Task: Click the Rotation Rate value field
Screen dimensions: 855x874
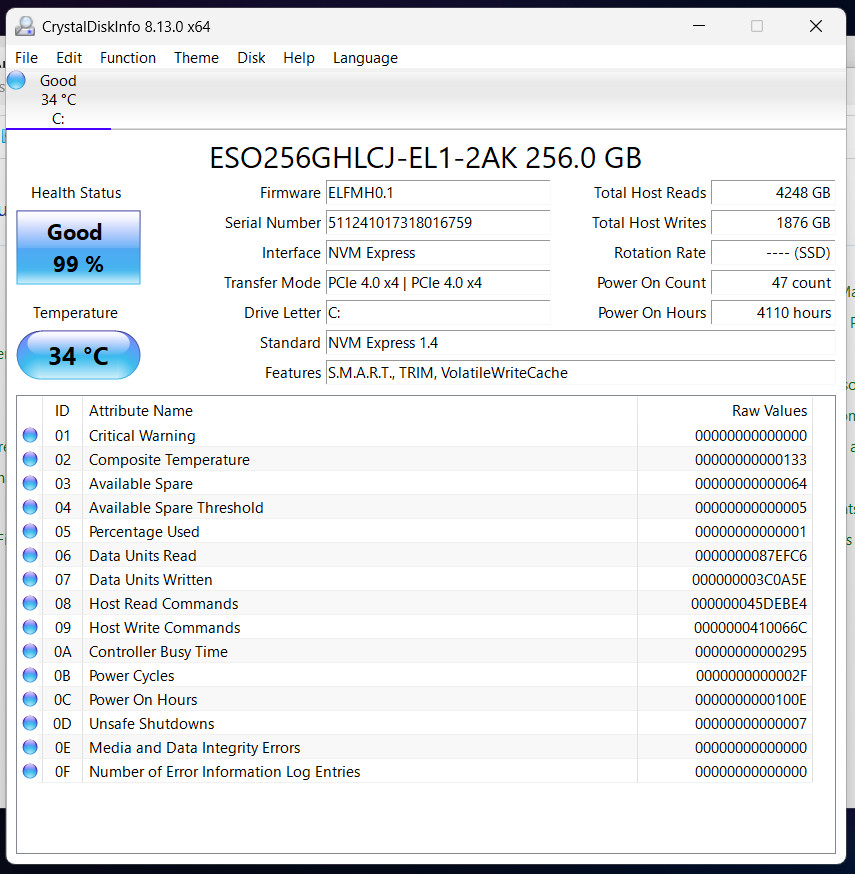Action: pyautogui.click(x=773, y=253)
